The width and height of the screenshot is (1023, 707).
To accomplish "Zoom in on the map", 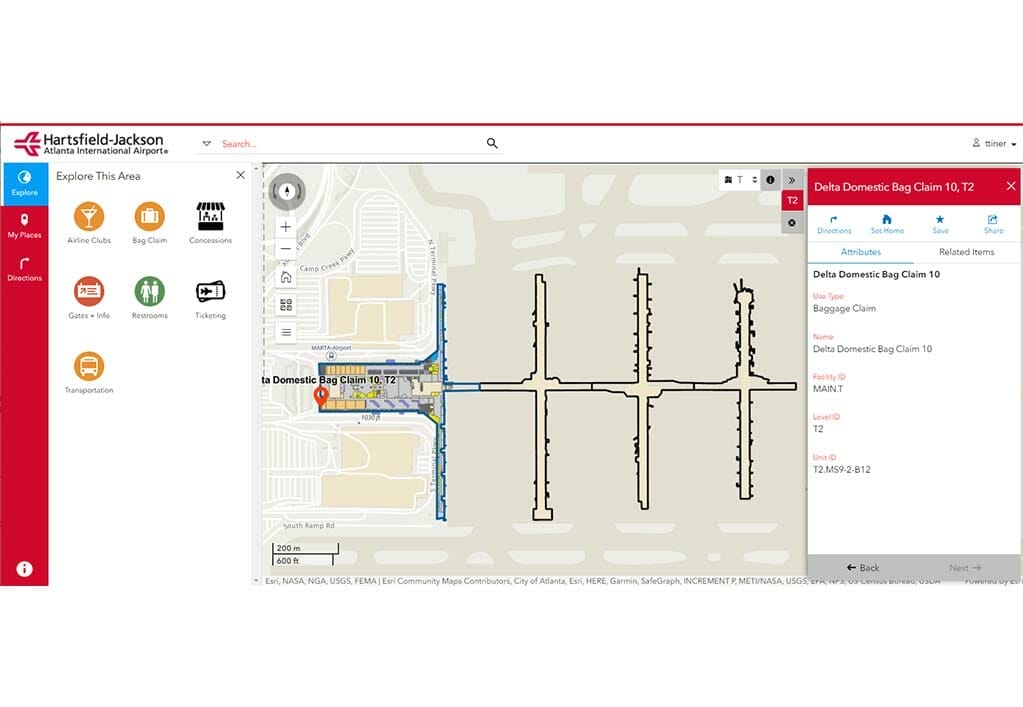I will pos(286,227).
